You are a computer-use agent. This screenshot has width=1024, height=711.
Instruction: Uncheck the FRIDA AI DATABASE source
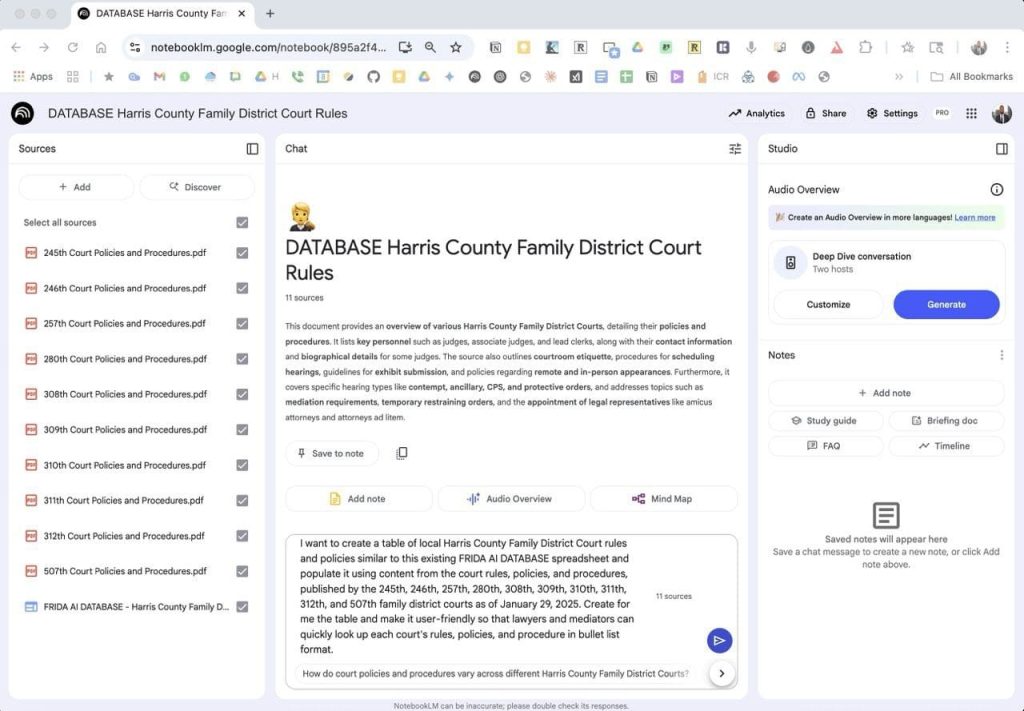242,607
